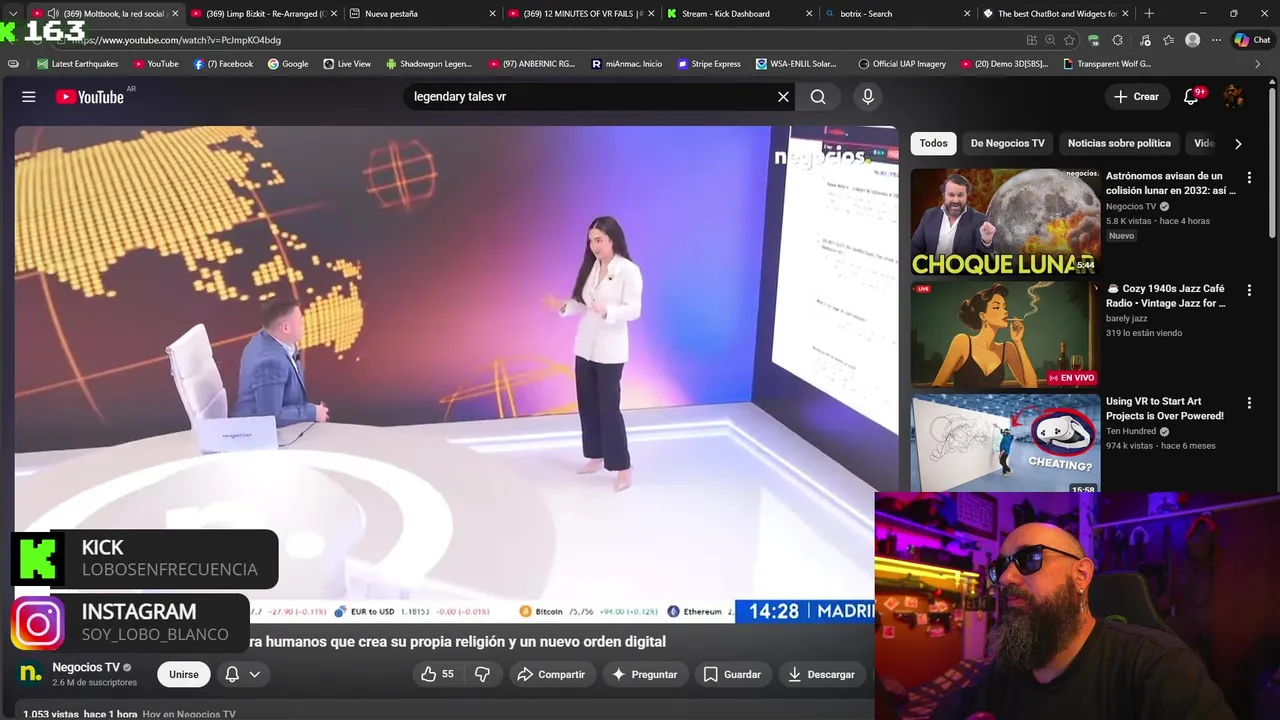The height and width of the screenshot is (720, 1280).
Task: Expand the bookmarks bar overflow chevron
Action: [x=1257, y=64]
